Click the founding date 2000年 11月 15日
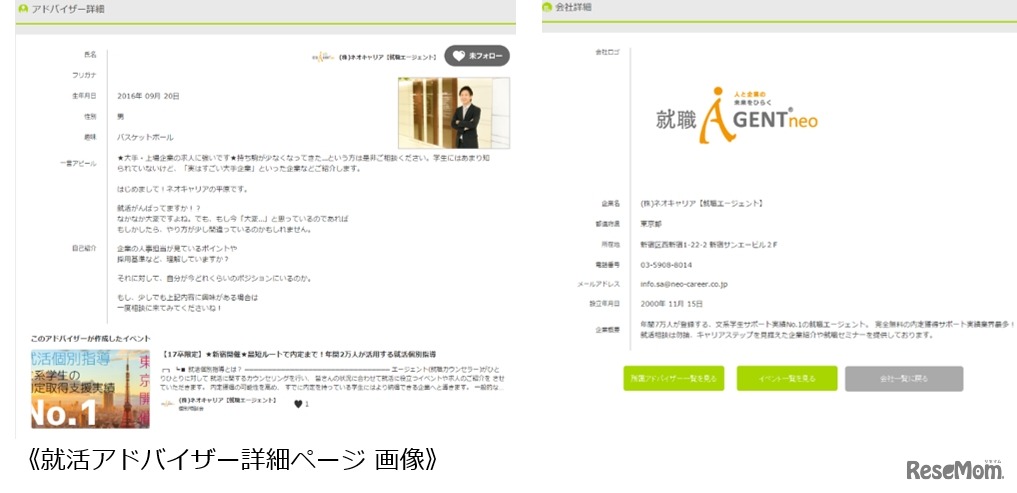Screen dimensions: 1017x493 671,304
